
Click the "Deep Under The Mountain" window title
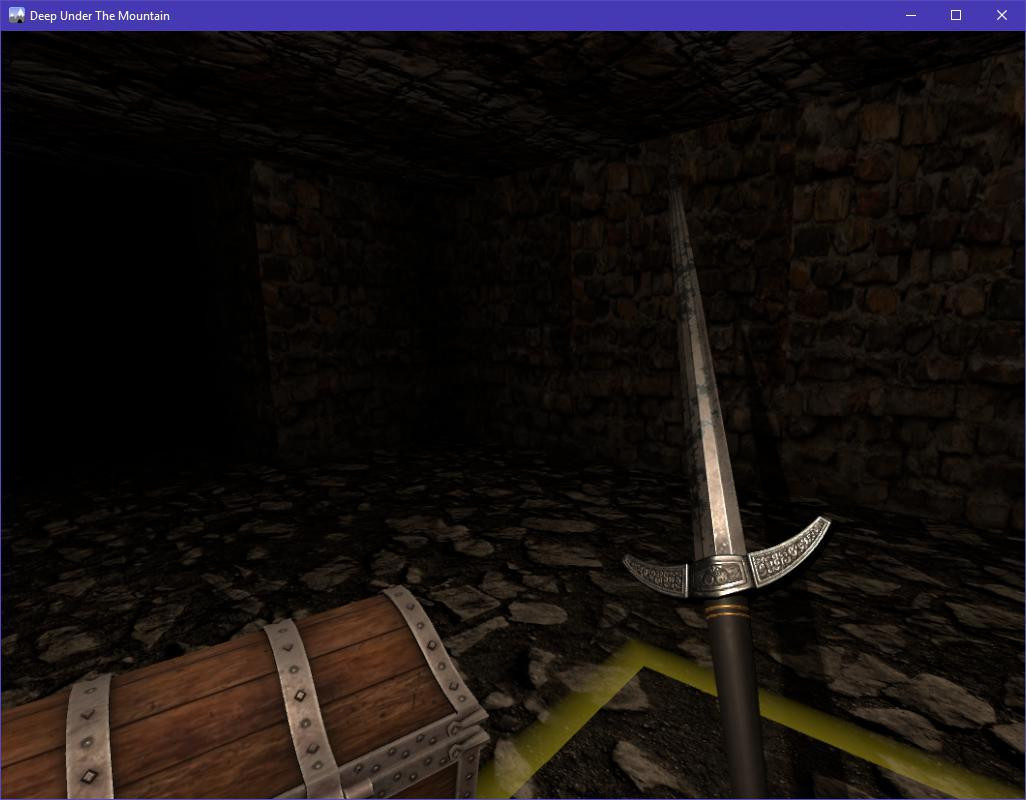tap(99, 16)
